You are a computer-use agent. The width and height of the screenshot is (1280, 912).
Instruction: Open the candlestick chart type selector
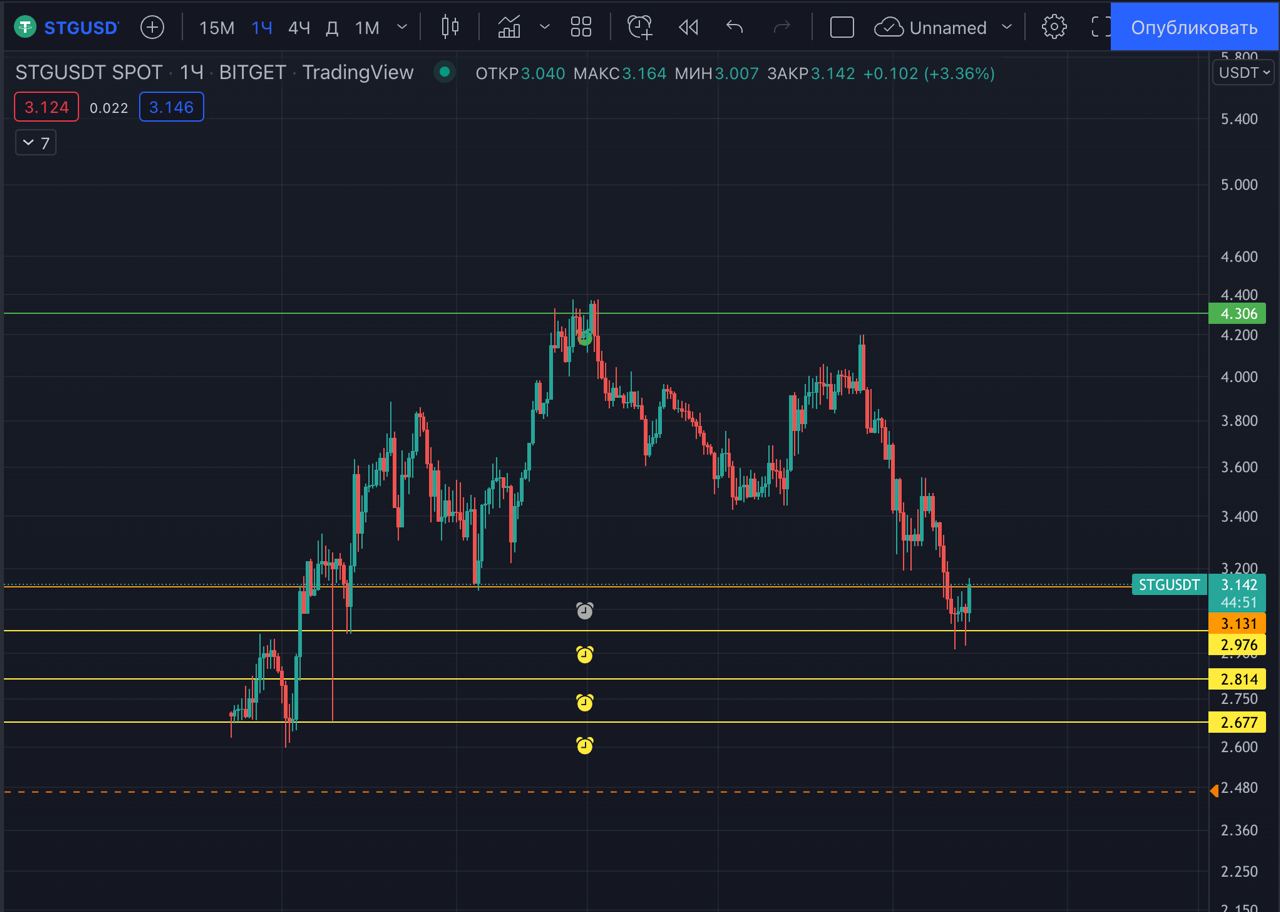(x=450, y=27)
